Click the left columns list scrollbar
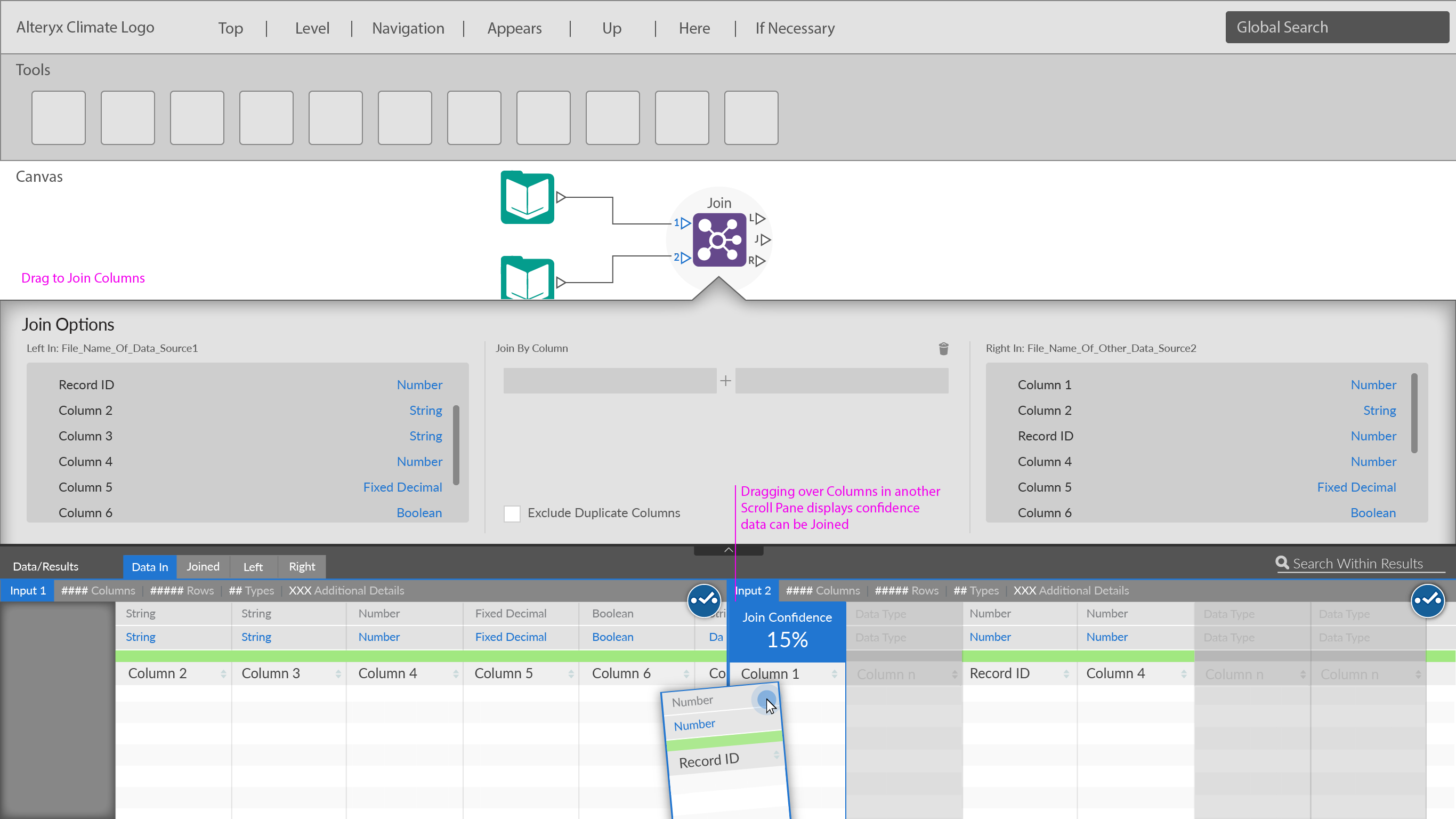The width and height of the screenshot is (1456, 819). tap(456, 445)
